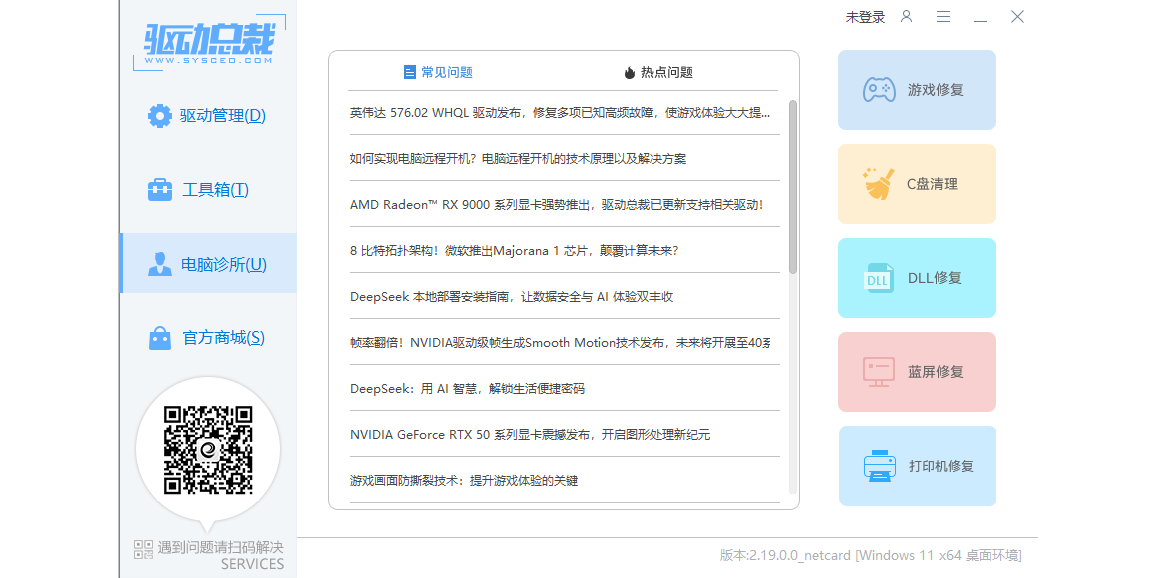
Task: Click the shopping bag icon beside 官方商城(S)
Action: click(x=160, y=338)
